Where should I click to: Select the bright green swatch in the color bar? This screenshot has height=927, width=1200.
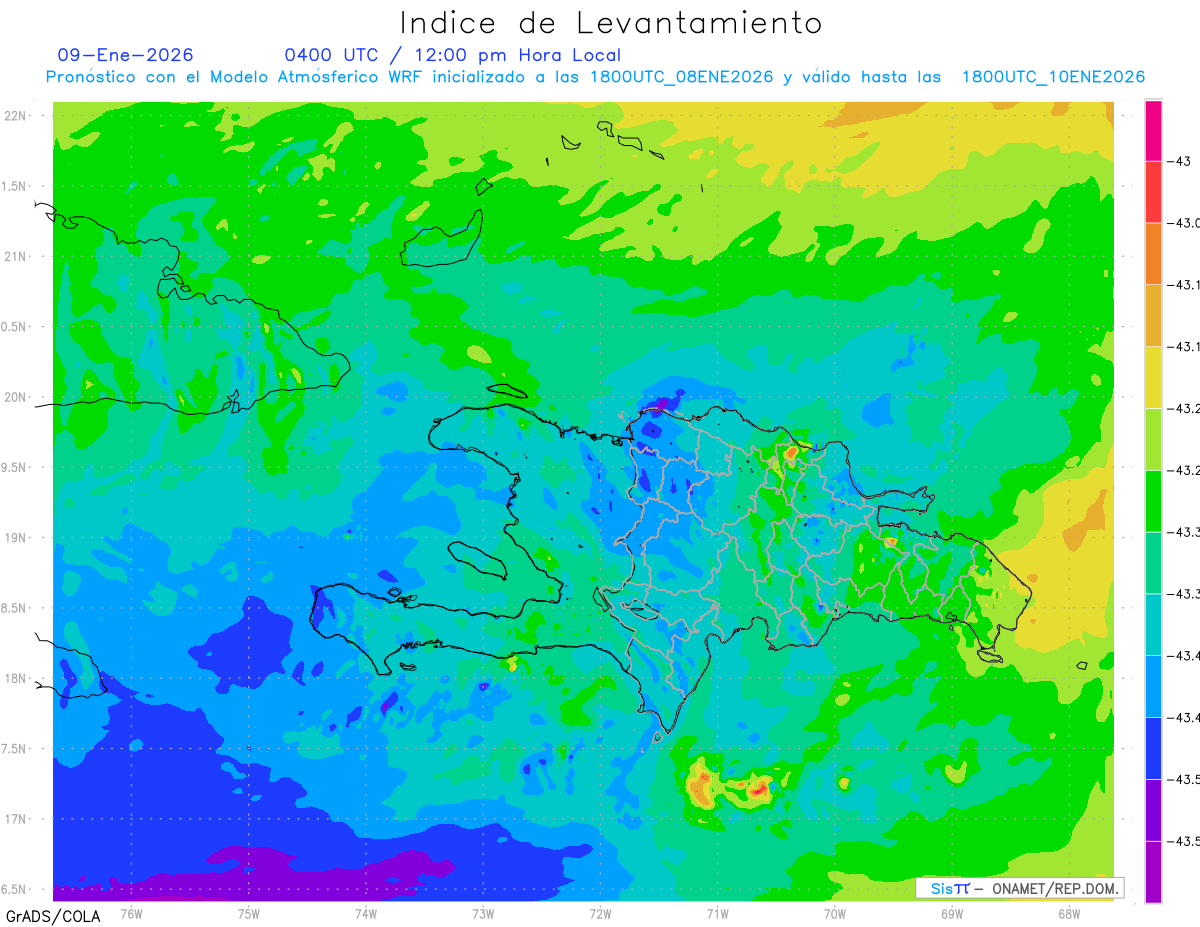tap(1153, 501)
